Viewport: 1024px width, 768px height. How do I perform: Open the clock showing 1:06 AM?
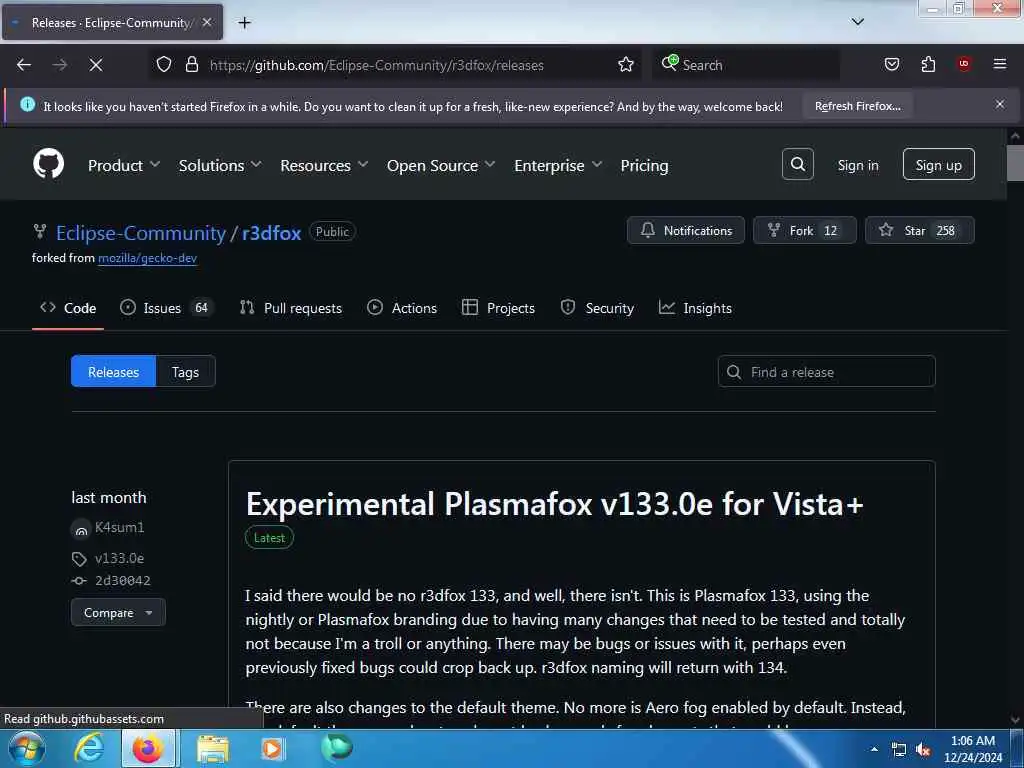point(972,748)
